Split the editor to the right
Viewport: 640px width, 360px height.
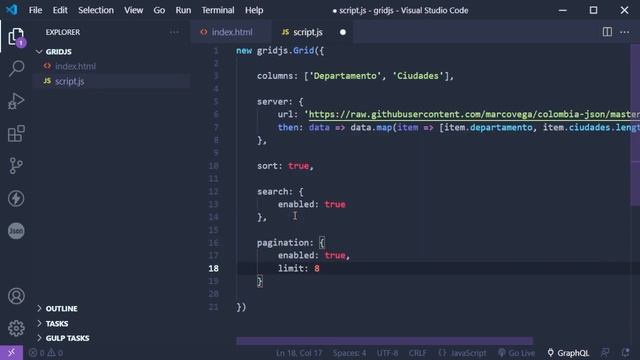[607, 32]
